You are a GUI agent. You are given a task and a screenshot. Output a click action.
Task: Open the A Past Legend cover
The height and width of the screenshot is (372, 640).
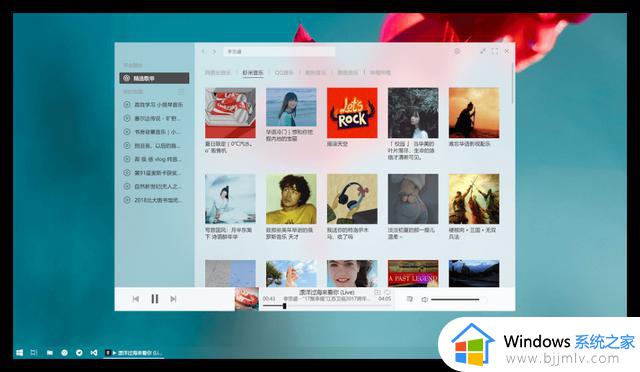point(413,273)
